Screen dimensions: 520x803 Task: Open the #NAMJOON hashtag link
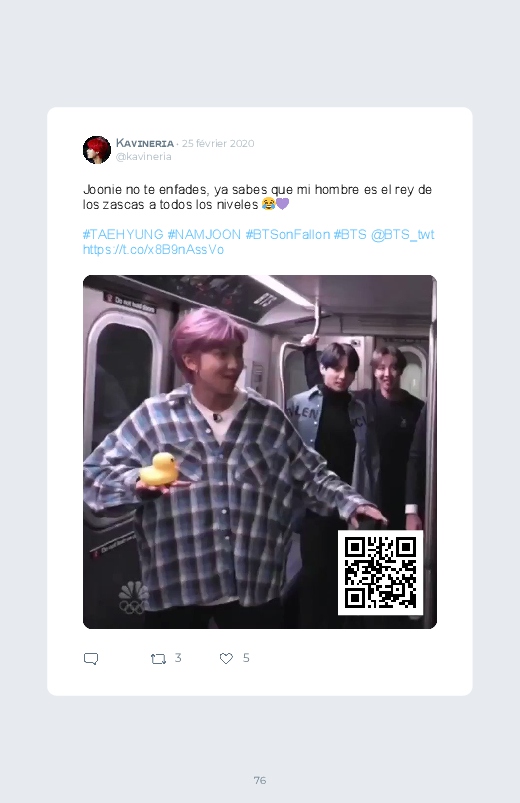(x=204, y=235)
